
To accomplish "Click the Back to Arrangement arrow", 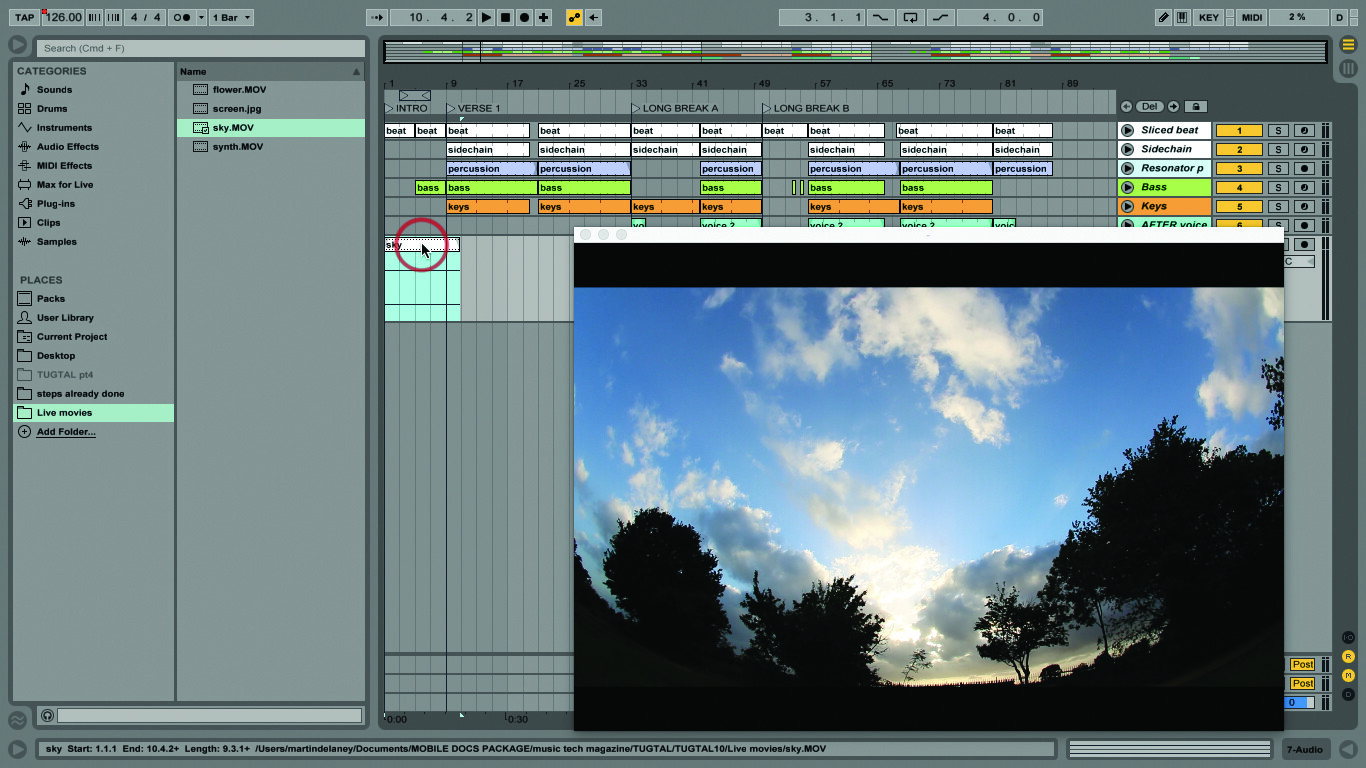I will pos(594,17).
